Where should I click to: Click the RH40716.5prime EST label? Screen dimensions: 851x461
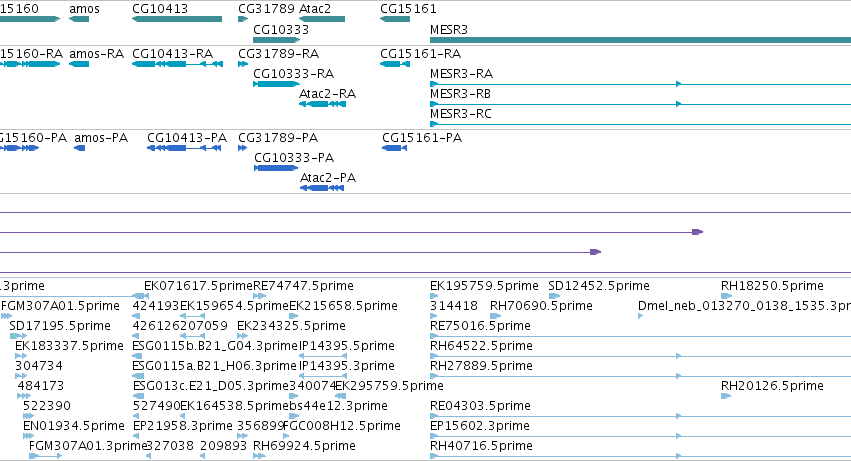(481, 446)
